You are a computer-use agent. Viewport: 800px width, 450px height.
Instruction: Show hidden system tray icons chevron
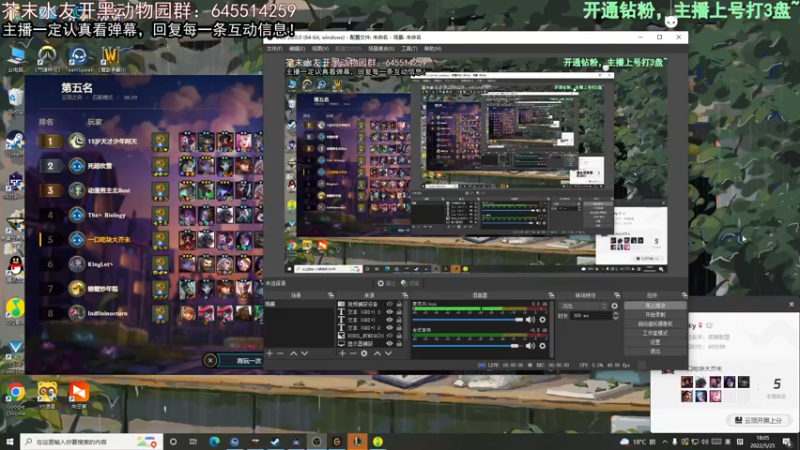pyautogui.click(x=665, y=441)
